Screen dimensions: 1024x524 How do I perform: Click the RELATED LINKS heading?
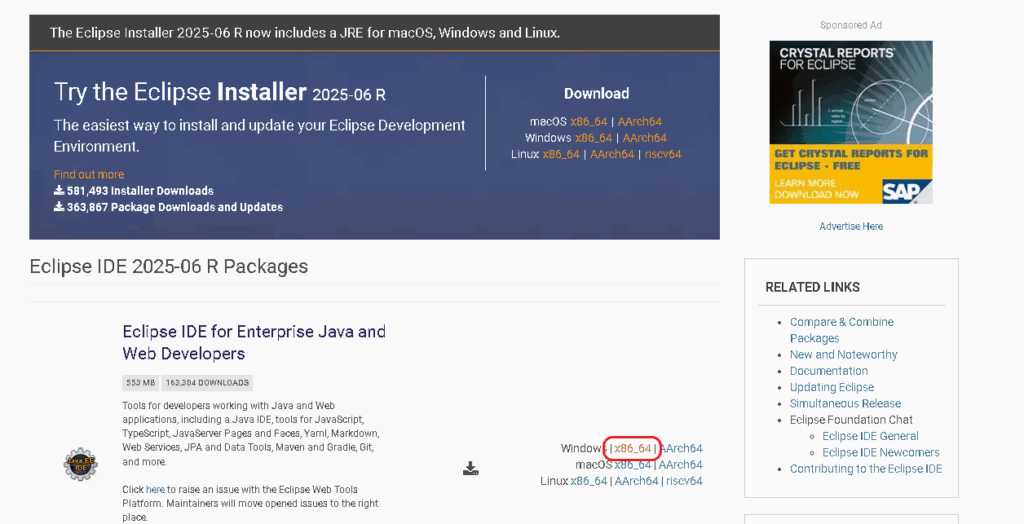812,287
